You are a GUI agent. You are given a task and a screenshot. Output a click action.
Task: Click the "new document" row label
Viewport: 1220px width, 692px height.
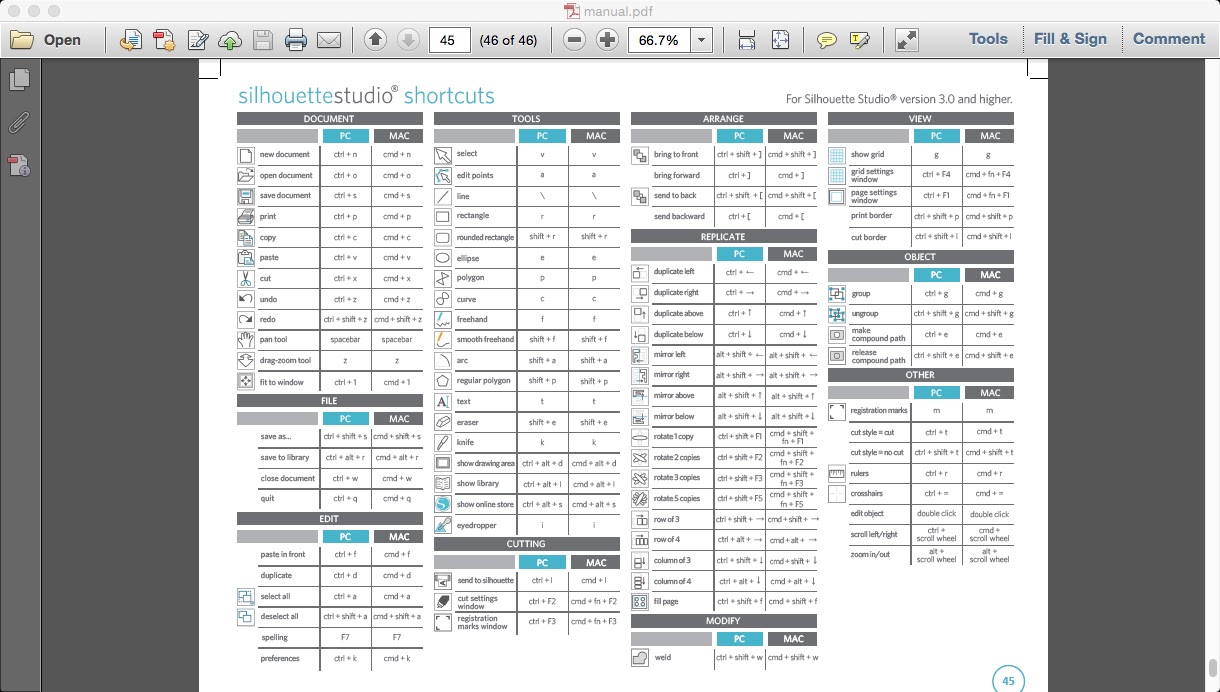coord(285,155)
